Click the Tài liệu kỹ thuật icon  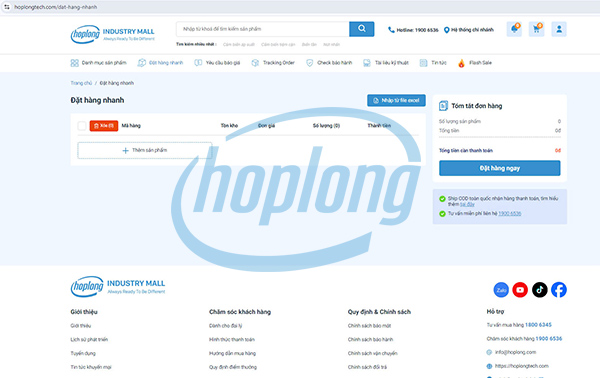367,63
